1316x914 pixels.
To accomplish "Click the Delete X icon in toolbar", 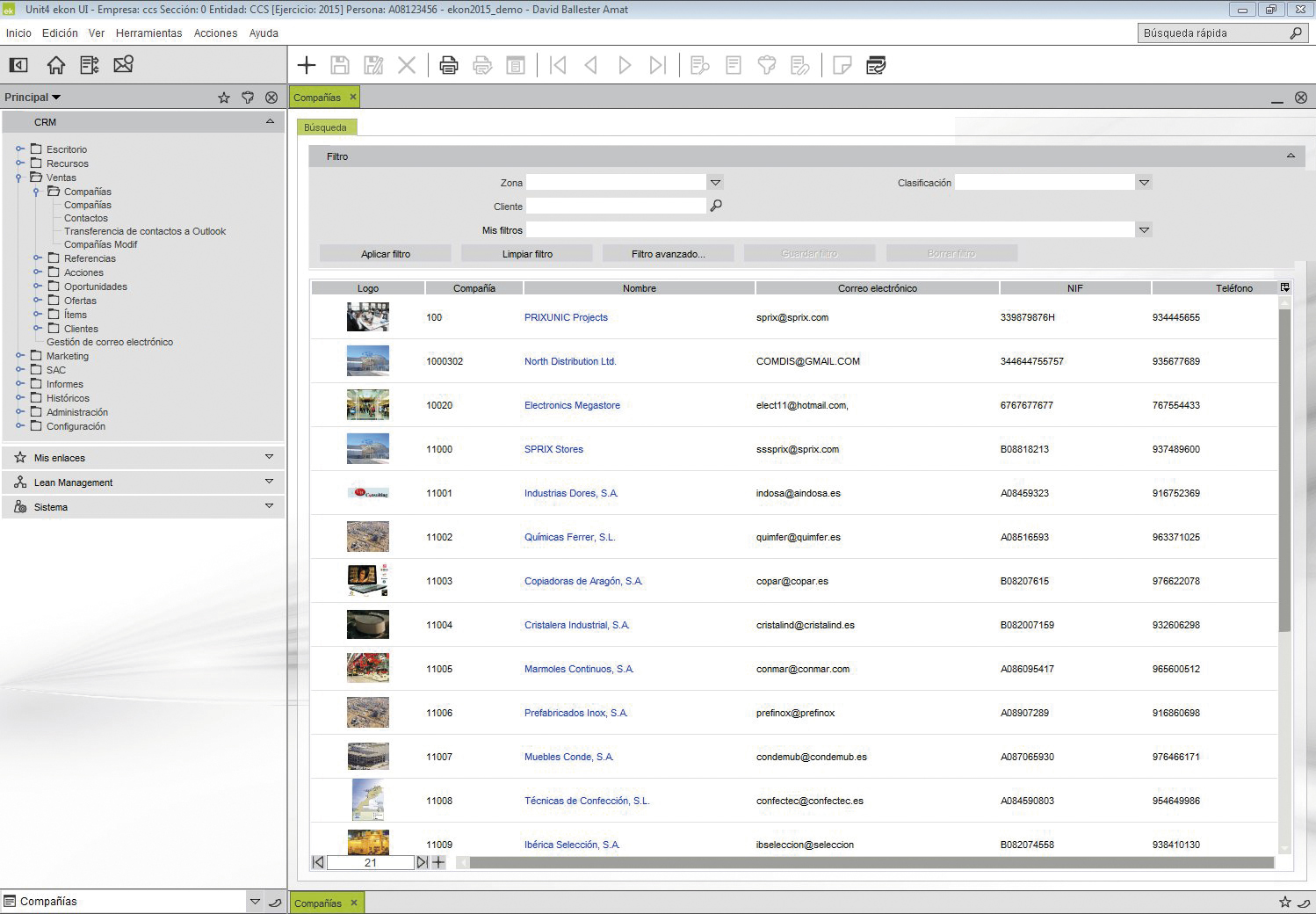I will (407, 65).
